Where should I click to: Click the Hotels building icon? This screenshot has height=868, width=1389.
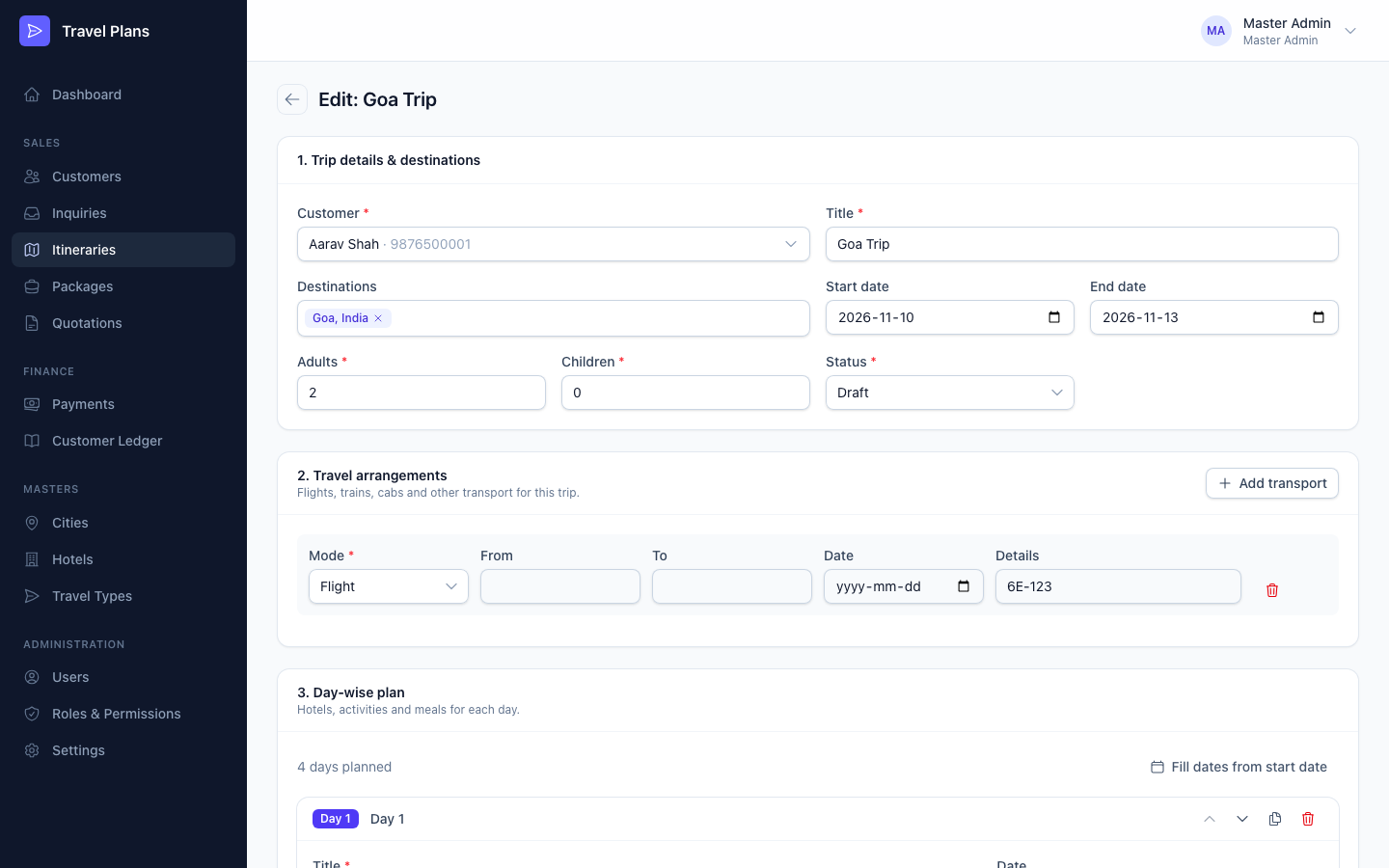pyautogui.click(x=32, y=559)
